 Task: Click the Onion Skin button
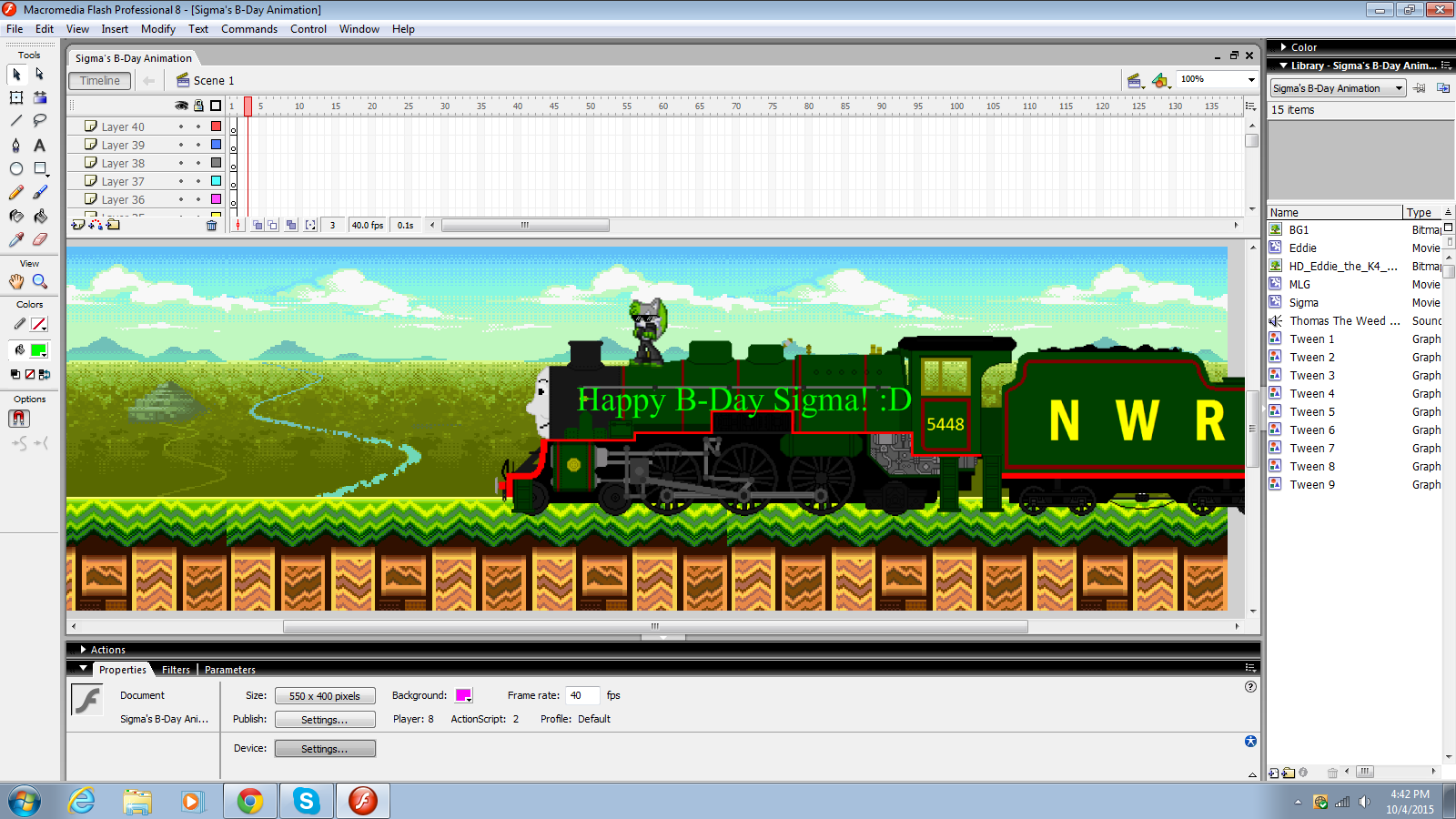(x=258, y=225)
